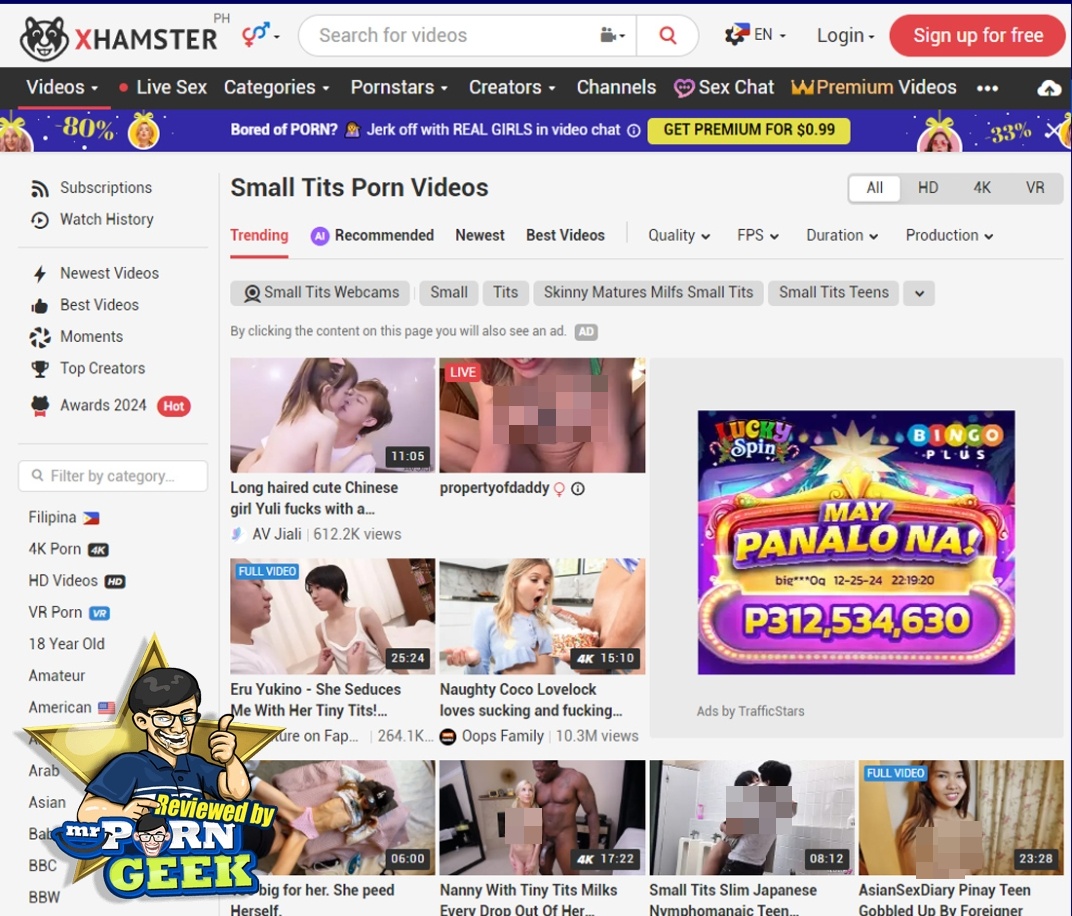Open the Login dropdown
1072x916 pixels.
(x=846, y=36)
